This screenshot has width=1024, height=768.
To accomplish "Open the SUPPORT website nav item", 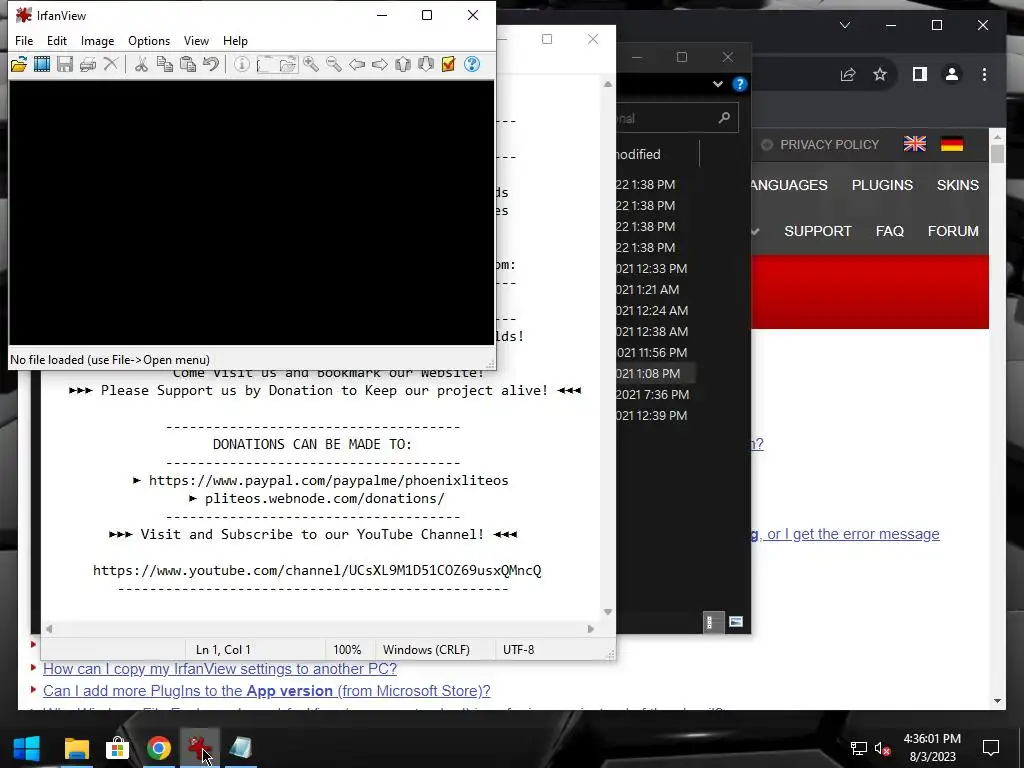I will (x=818, y=231).
